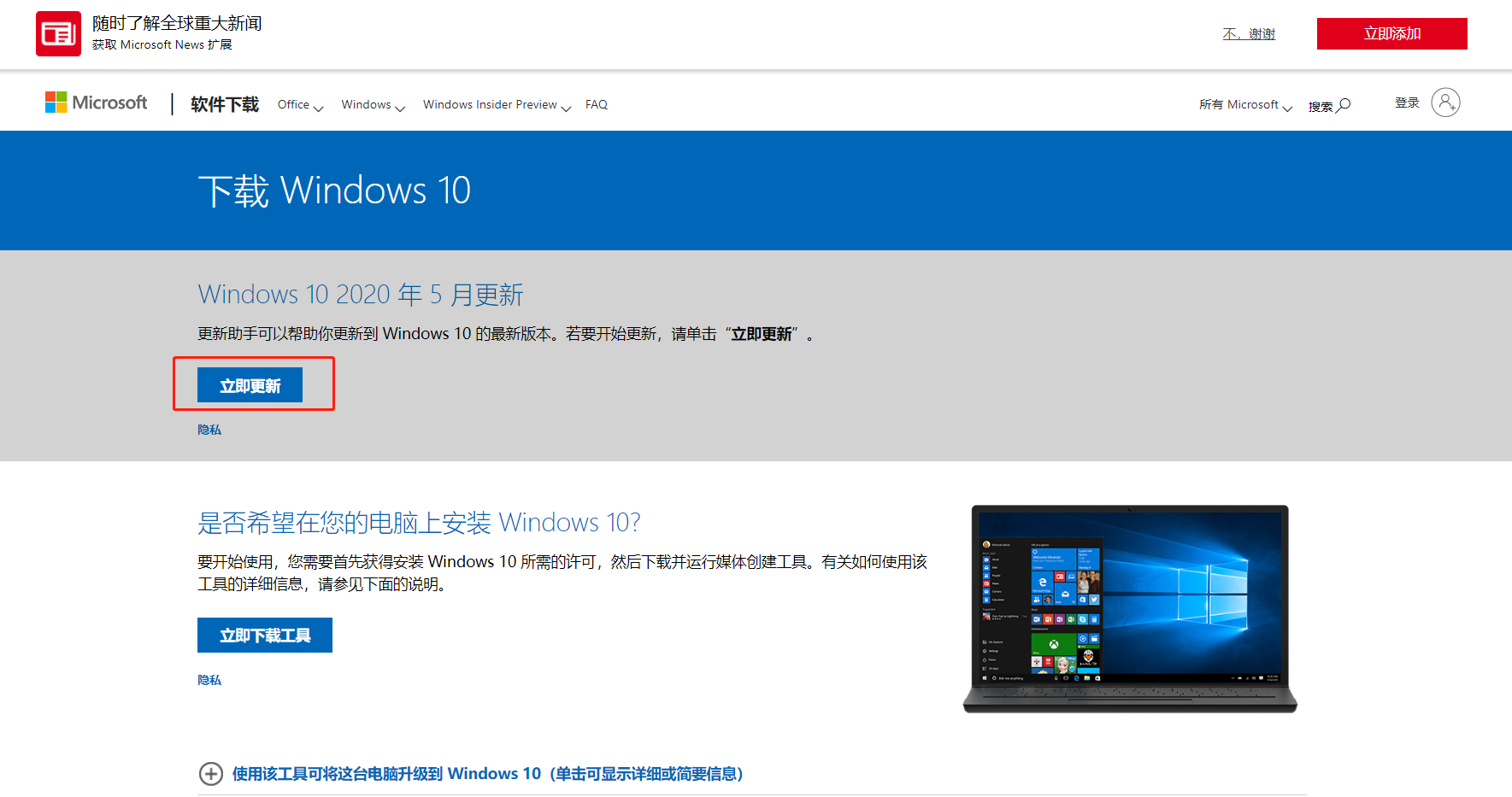
Task: Click the 随时了解全球重大新闻 banner title
Action: point(177,23)
